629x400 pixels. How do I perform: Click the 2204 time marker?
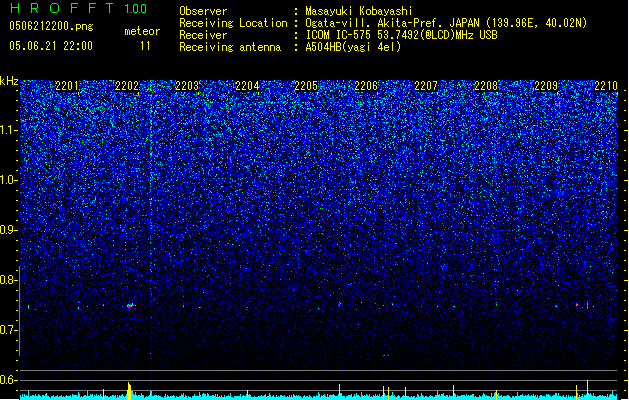[247, 86]
